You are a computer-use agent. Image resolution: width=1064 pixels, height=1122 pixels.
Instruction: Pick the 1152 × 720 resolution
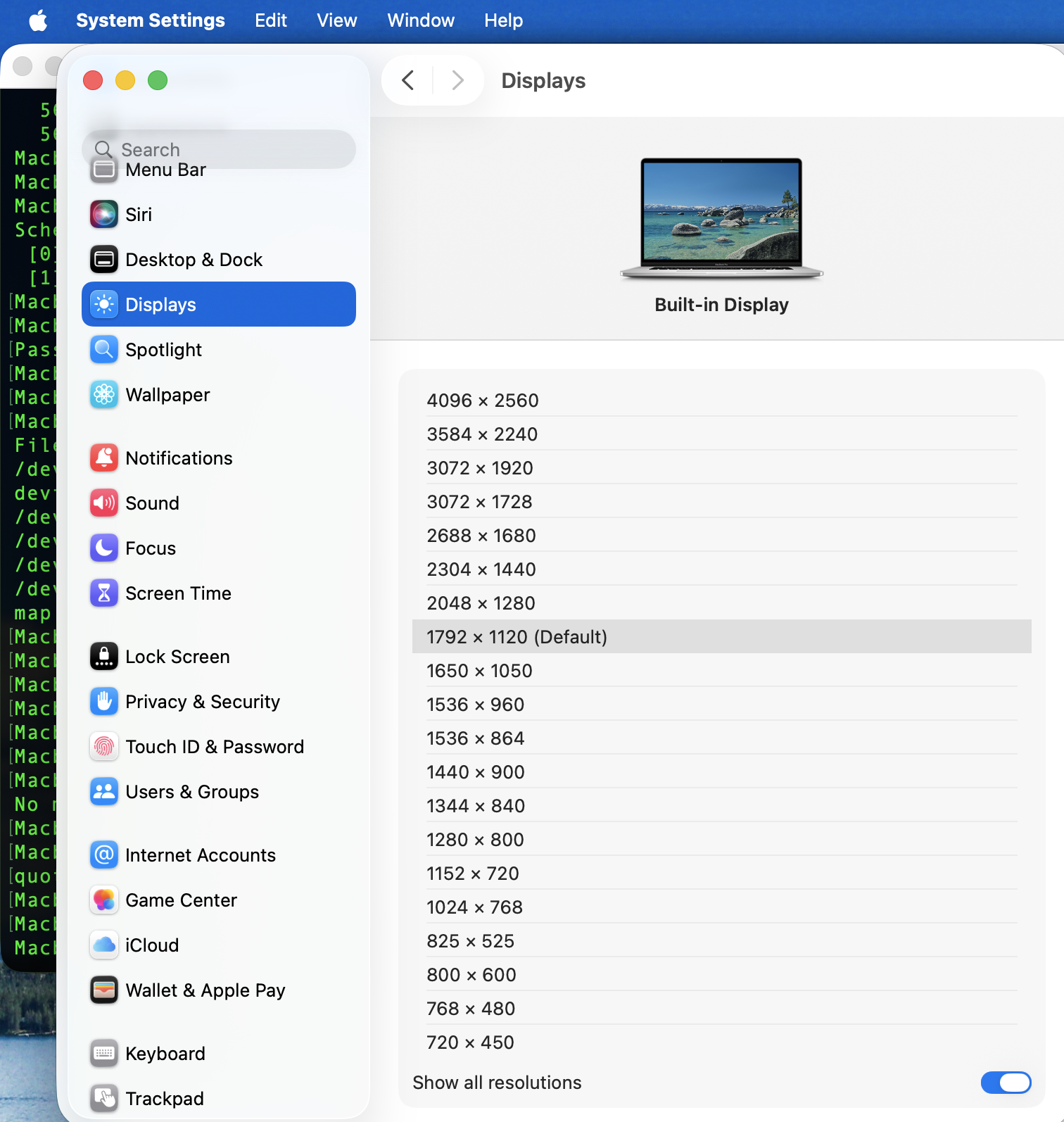click(x=722, y=873)
